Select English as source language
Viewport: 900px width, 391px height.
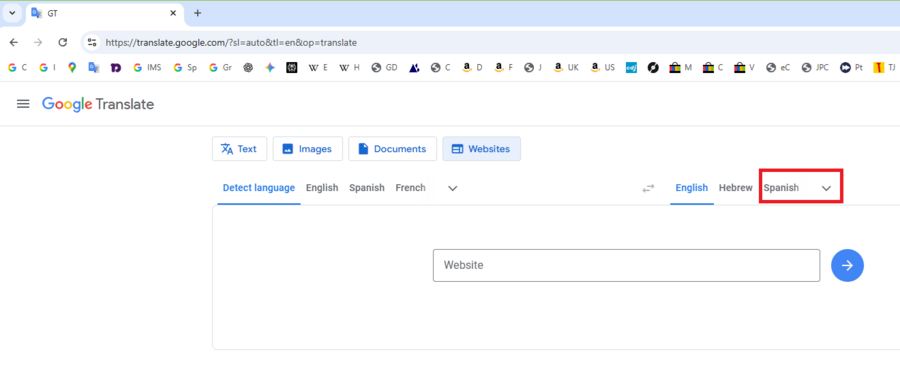(x=322, y=188)
